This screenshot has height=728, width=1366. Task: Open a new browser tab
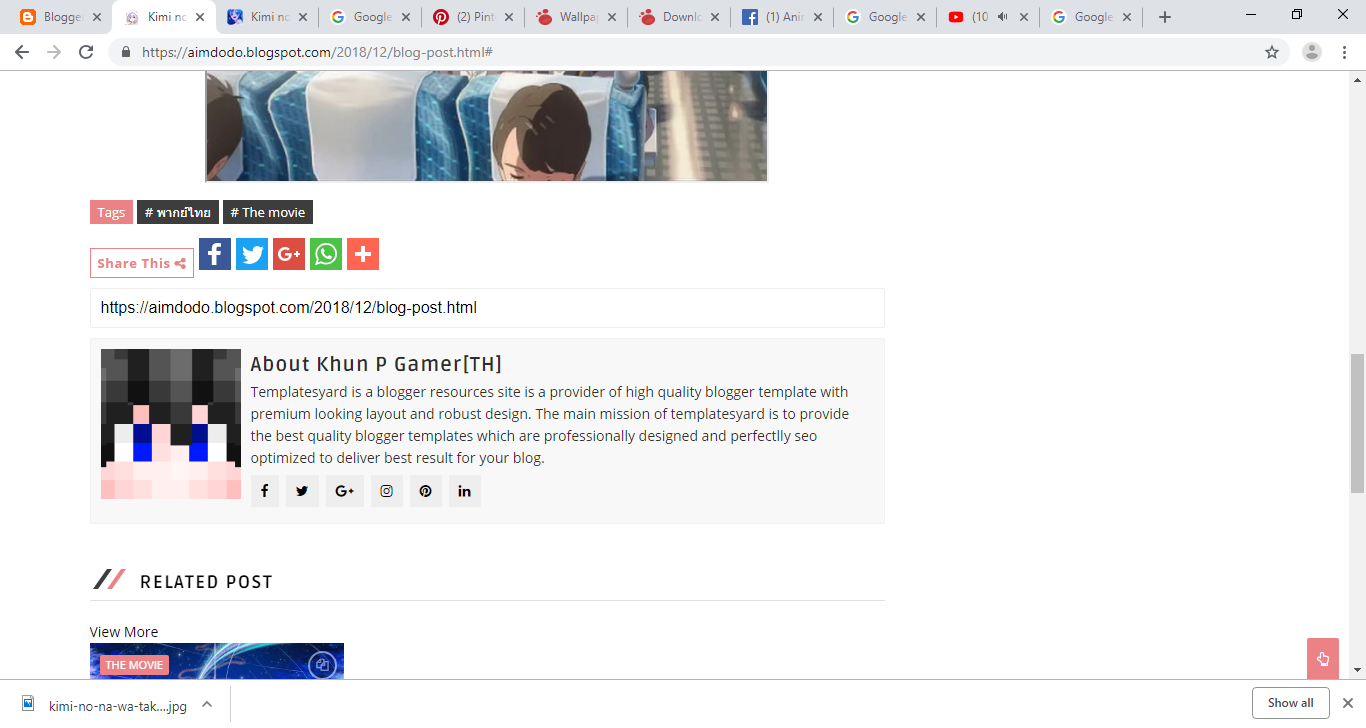pos(1164,17)
